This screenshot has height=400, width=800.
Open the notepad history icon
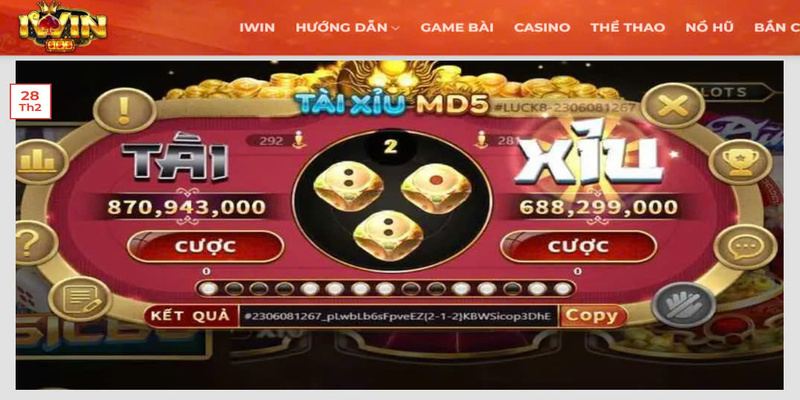(x=80, y=299)
